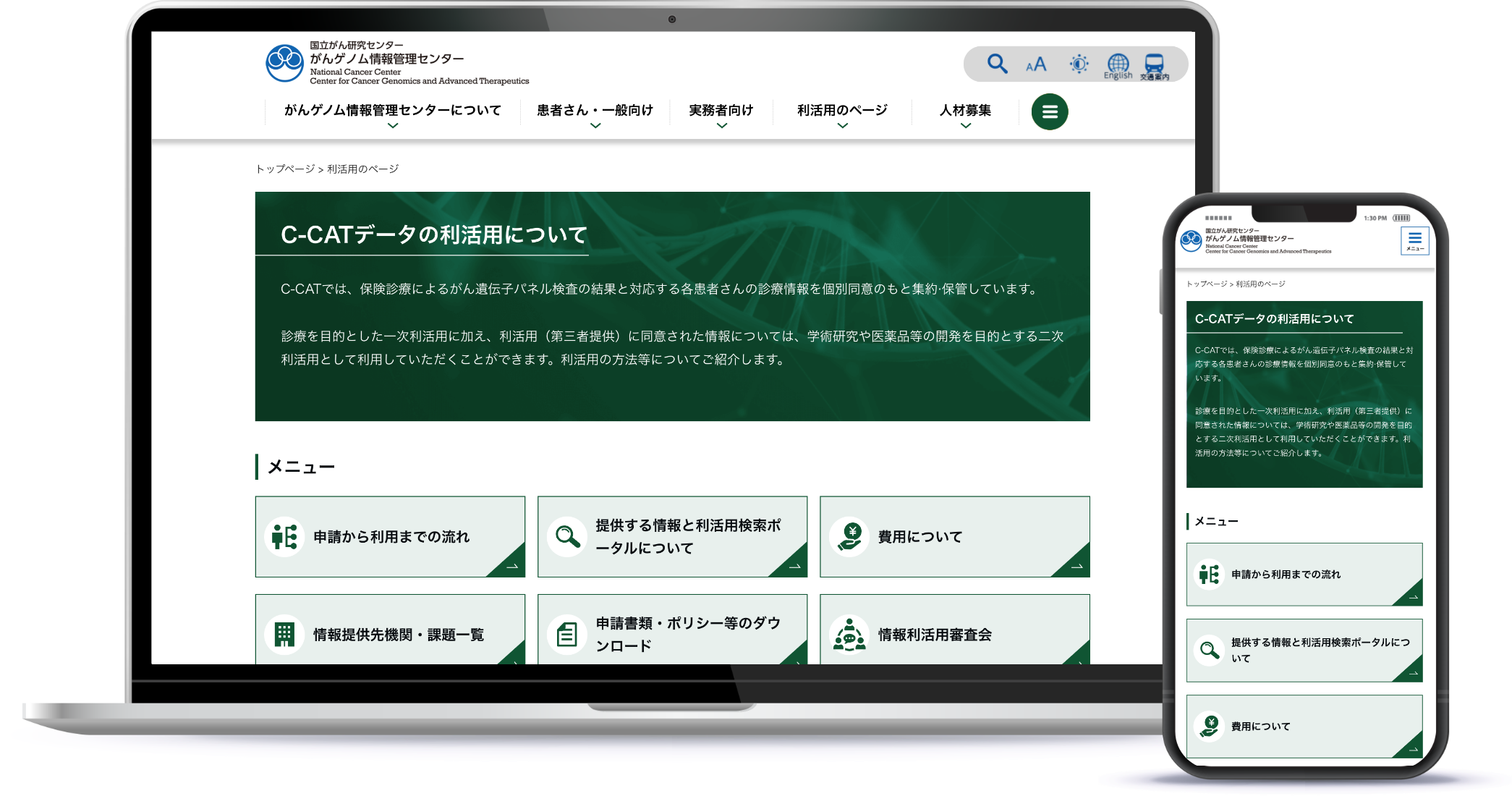Expand chevron under 患者さん・一般向け
This screenshot has width=1512, height=796.
pyautogui.click(x=595, y=126)
